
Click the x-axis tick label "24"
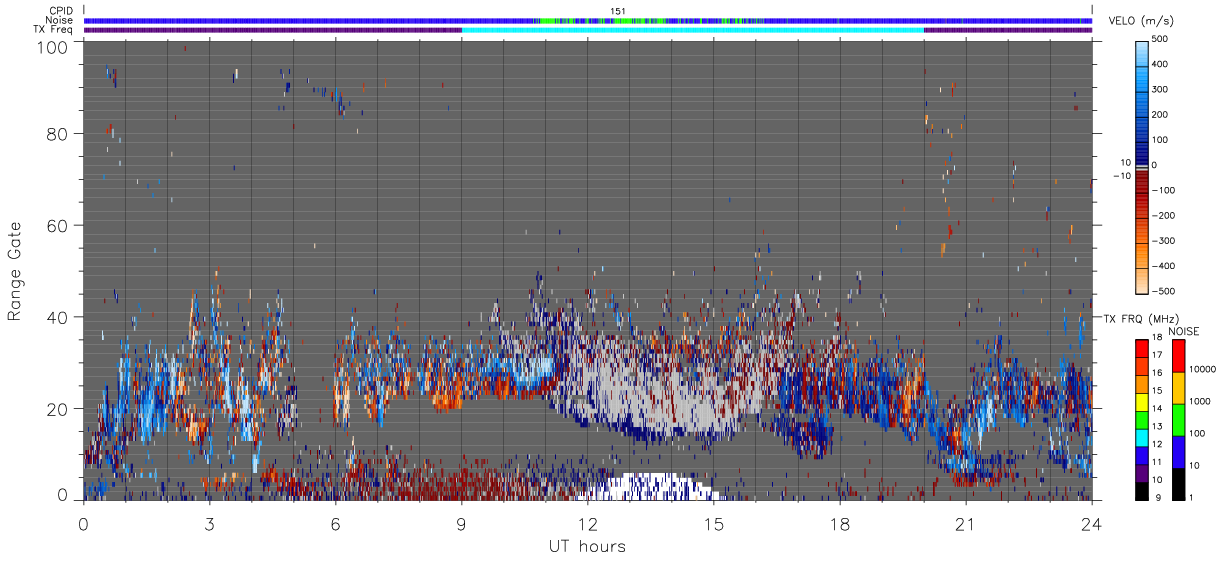click(1091, 524)
